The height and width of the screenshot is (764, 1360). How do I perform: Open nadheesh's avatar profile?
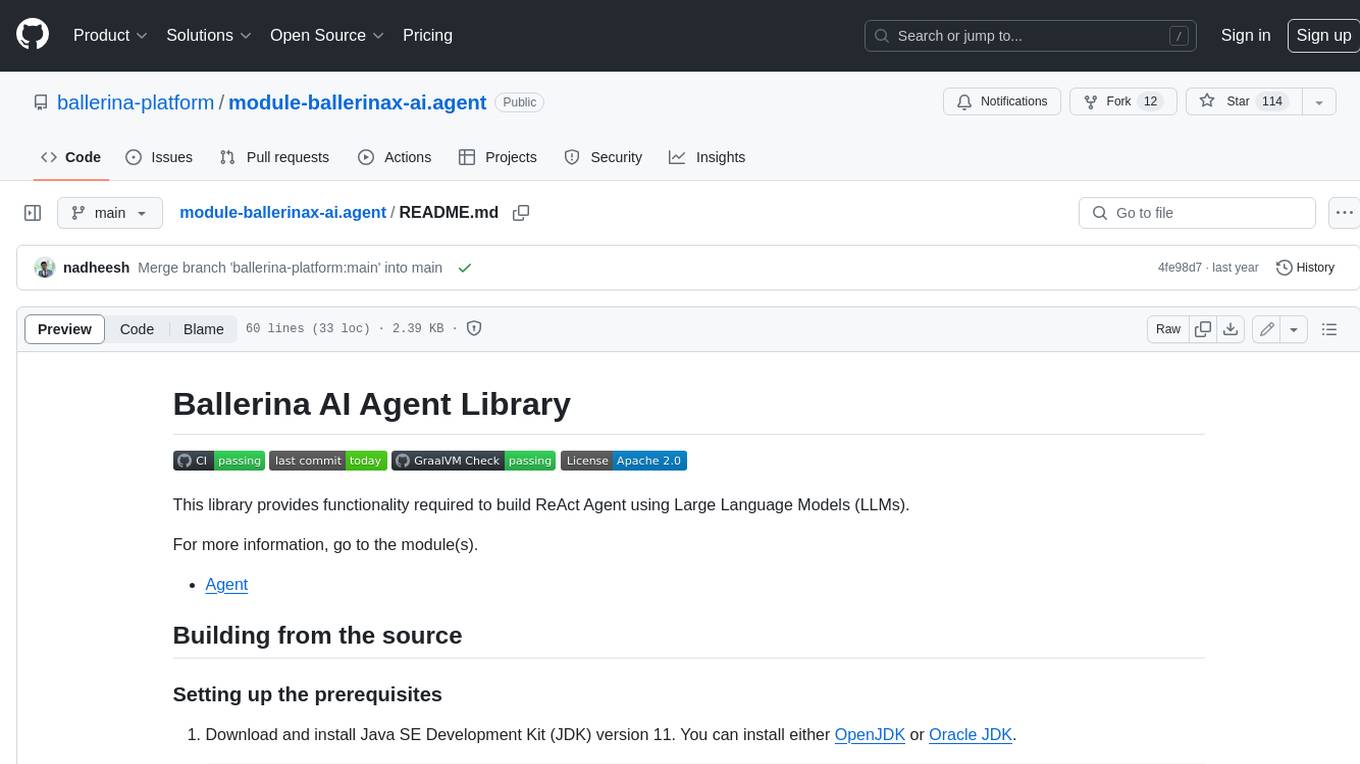point(44,267)
